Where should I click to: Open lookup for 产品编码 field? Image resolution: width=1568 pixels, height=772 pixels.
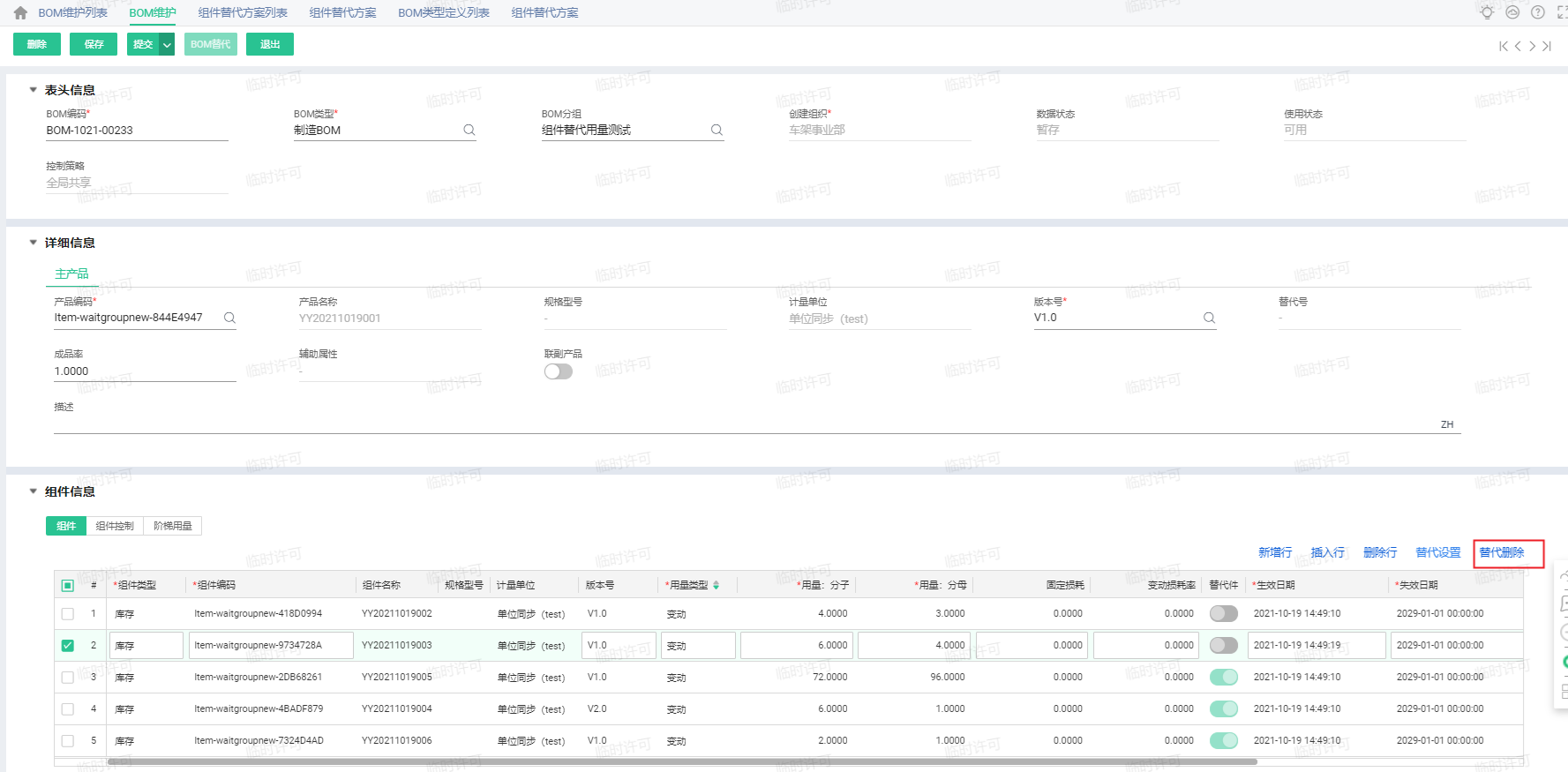click(229, 318)
